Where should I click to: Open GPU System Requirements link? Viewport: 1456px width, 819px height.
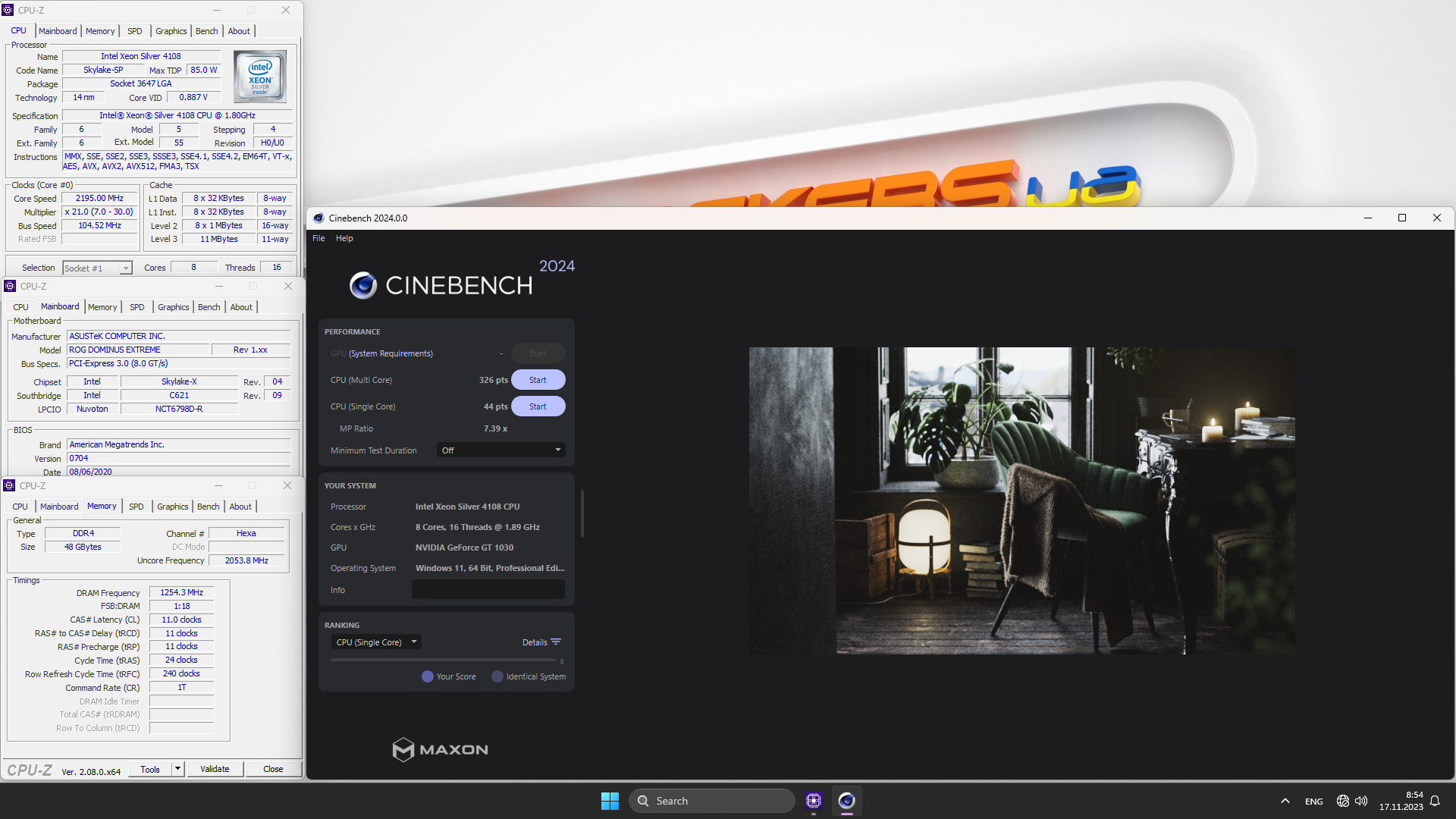point(391,353)
